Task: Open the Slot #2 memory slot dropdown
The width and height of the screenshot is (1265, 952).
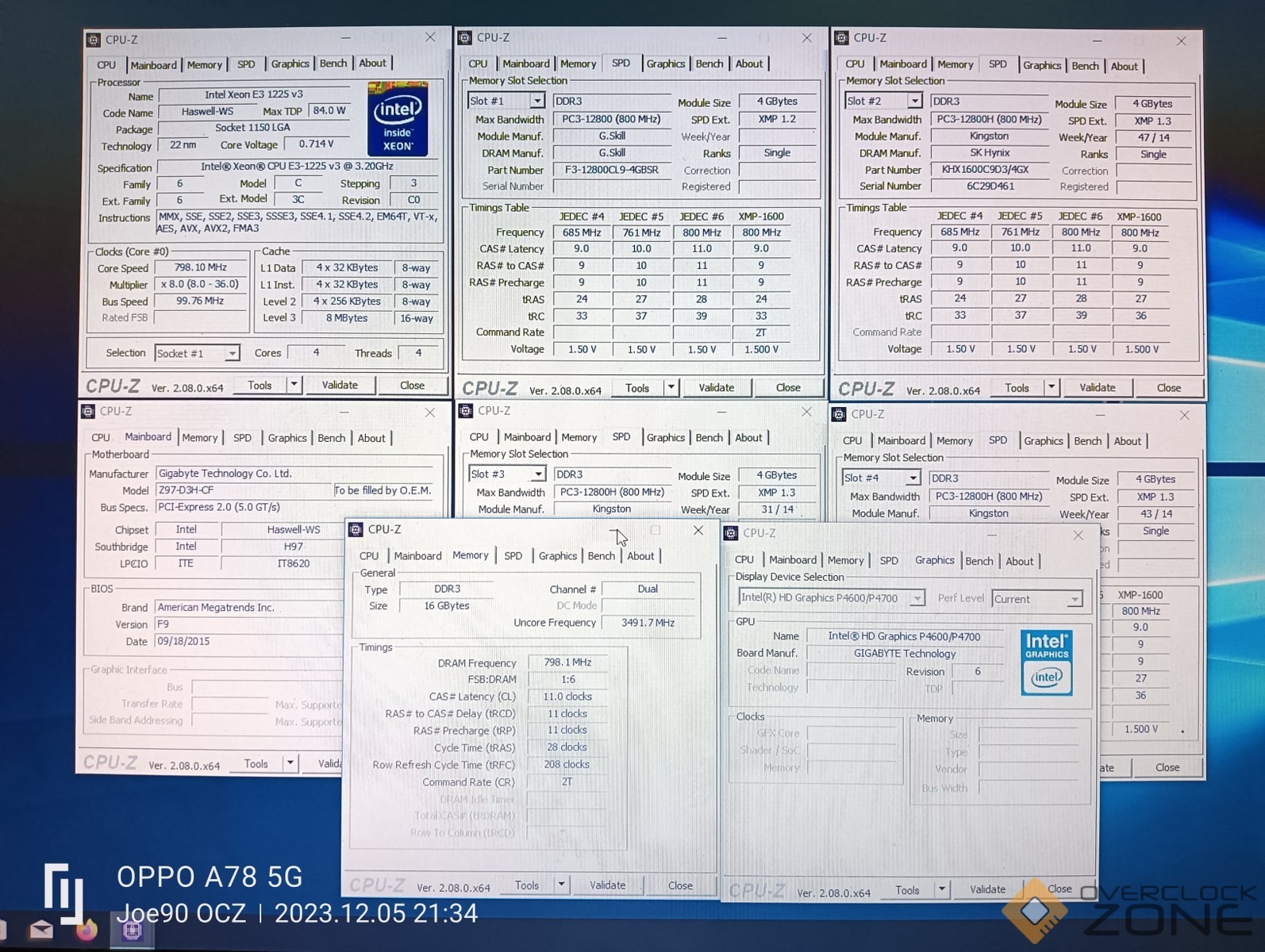Action: coord(914,101)
